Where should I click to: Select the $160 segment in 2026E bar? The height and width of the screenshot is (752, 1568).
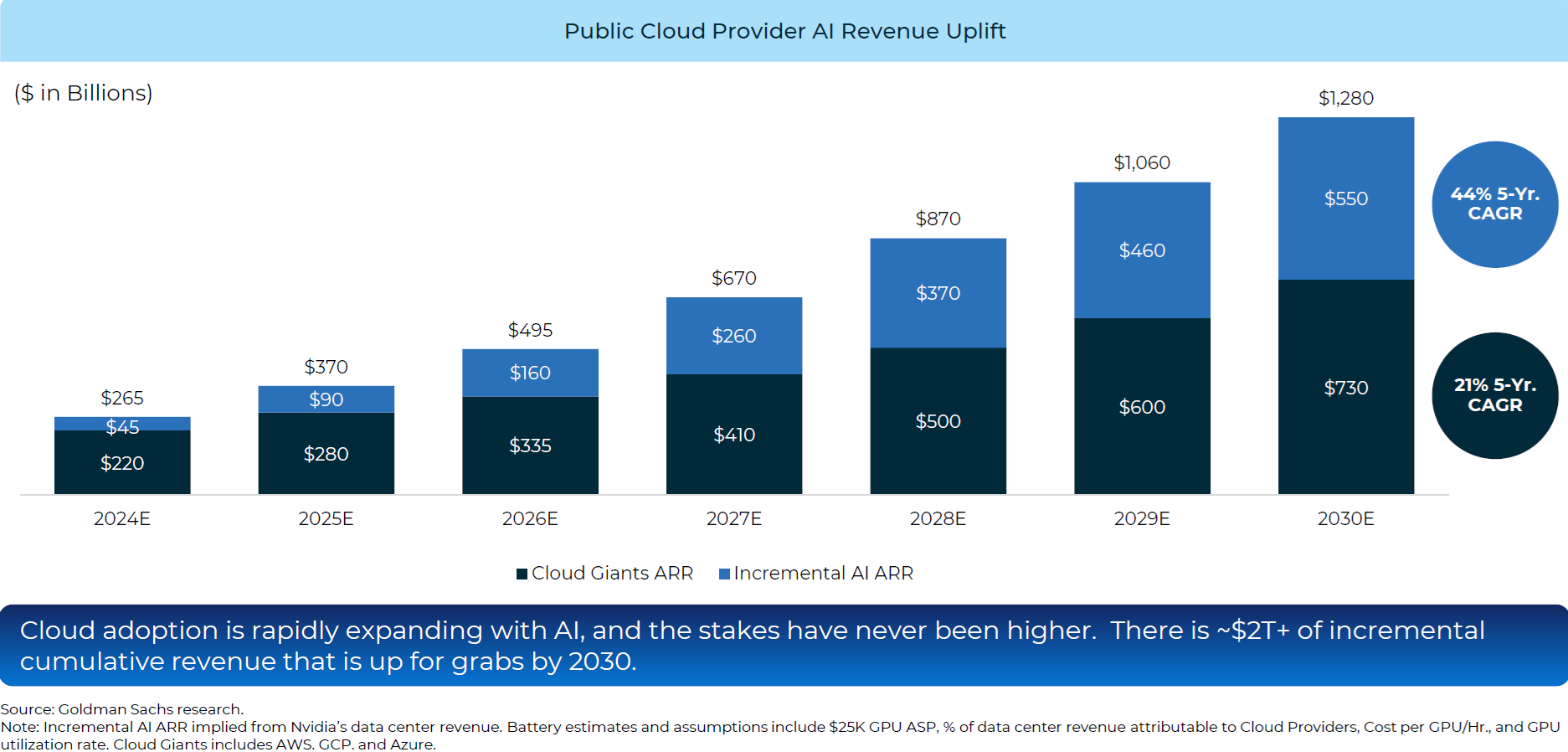click(530, 373)
